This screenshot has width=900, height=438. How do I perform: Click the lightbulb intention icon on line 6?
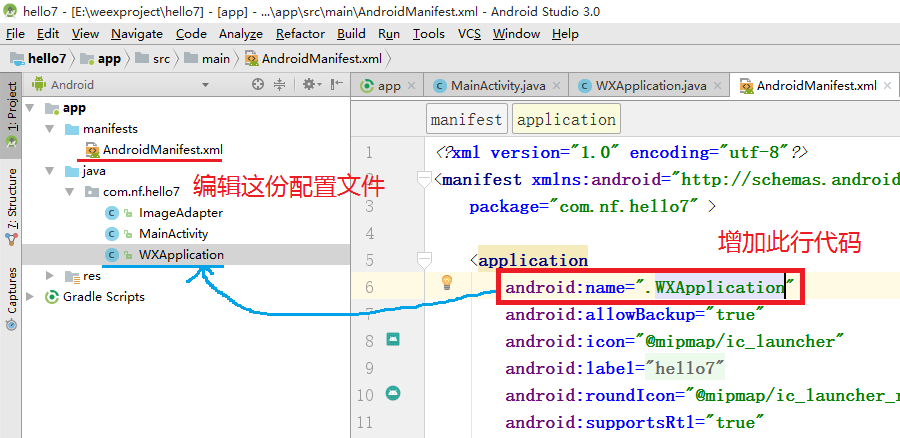446,282
